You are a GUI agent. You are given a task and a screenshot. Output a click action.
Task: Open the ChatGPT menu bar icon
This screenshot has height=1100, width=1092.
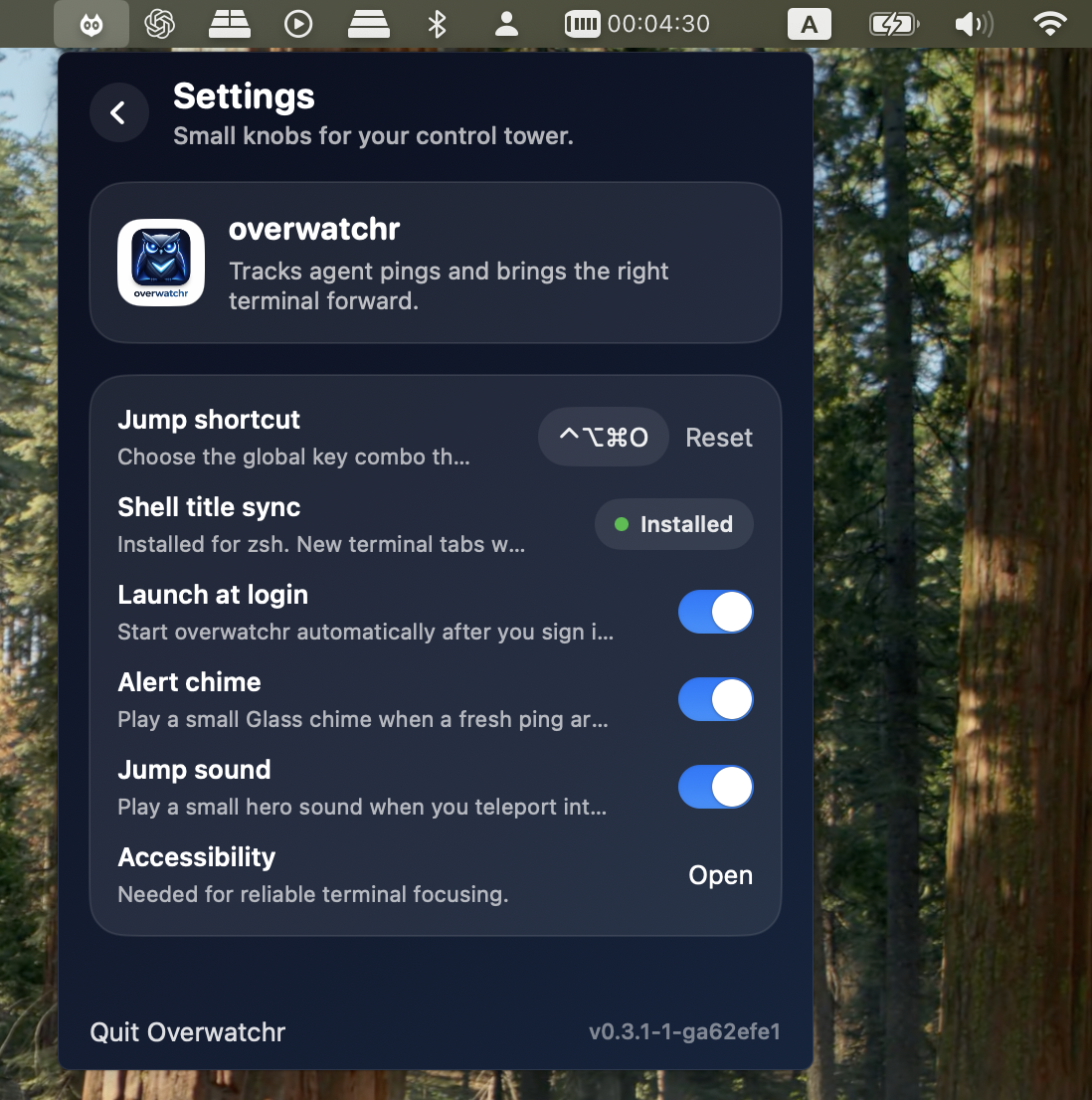160,24
